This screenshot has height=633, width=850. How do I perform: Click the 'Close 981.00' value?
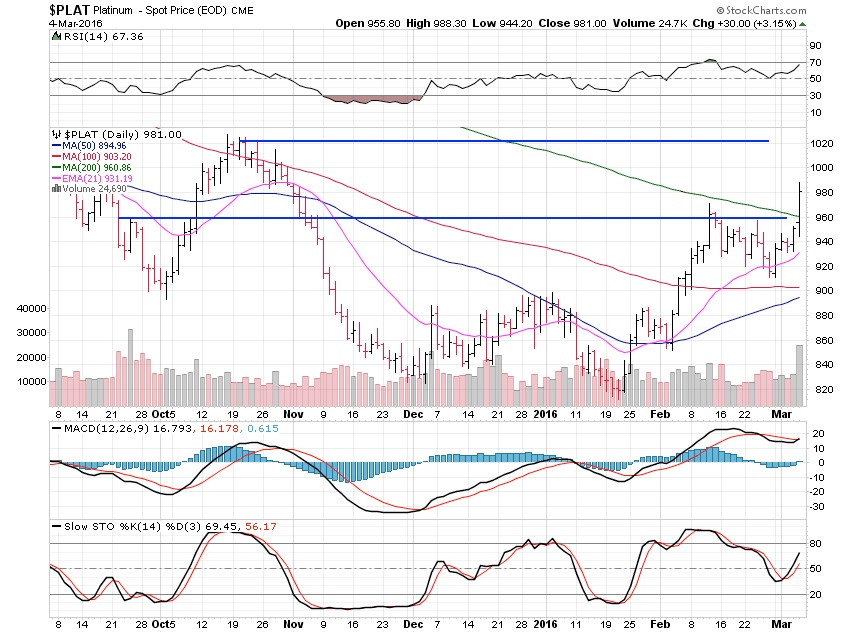point(572,23)
